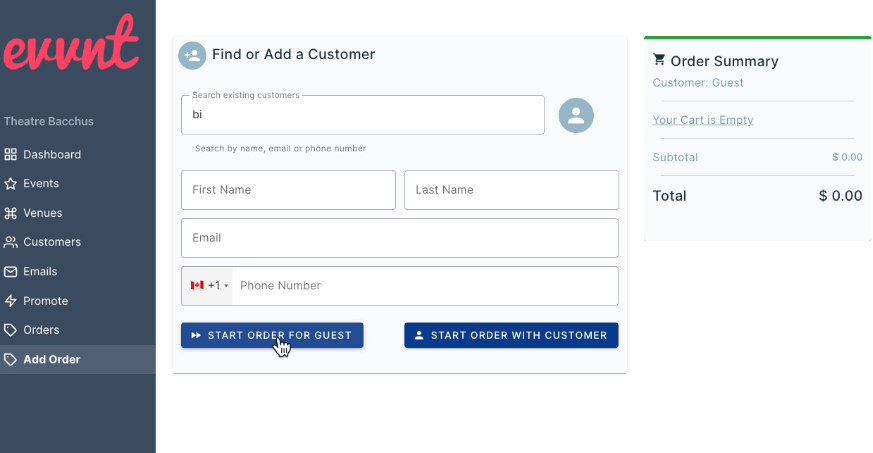The width and height of the screenshot is (873, 453).
Task: Focus the Search existing customers field
Action: (x=362, y=115)
